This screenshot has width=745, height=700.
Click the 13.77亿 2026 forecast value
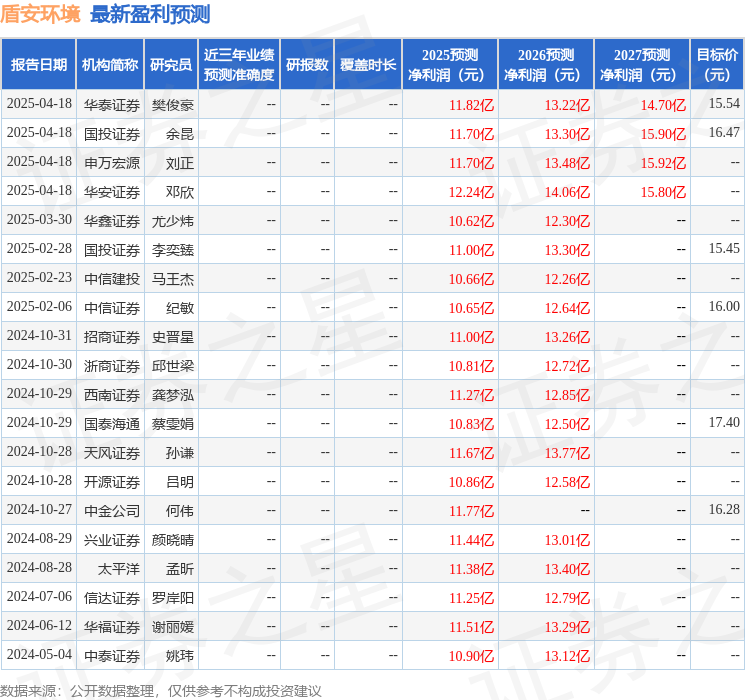pyautogui.click(x=567, y=453)
